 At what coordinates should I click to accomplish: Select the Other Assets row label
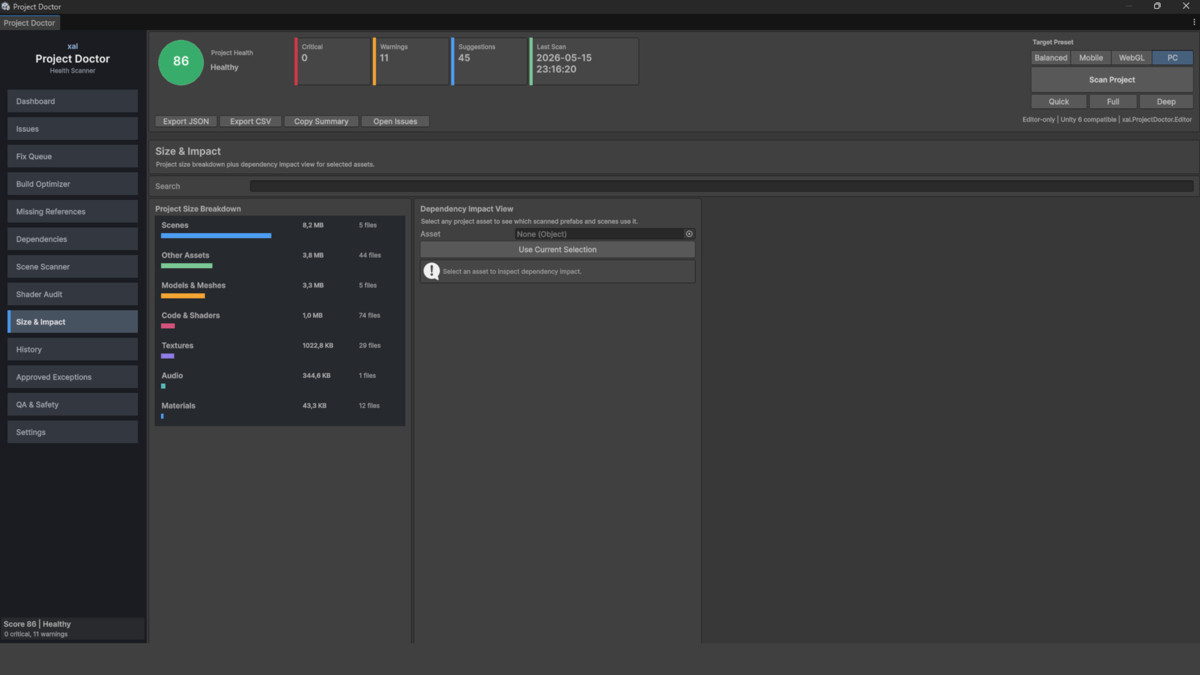click(x=186, y=255)
